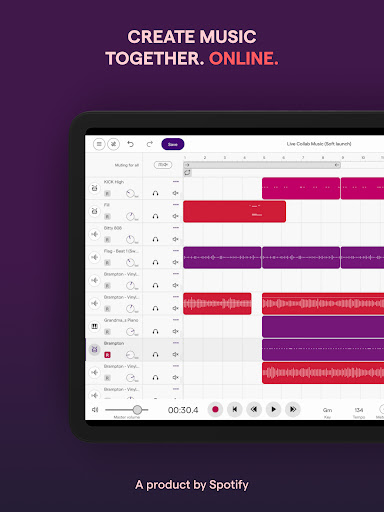Solo the KICK High track with headphones

pos(155,193)
